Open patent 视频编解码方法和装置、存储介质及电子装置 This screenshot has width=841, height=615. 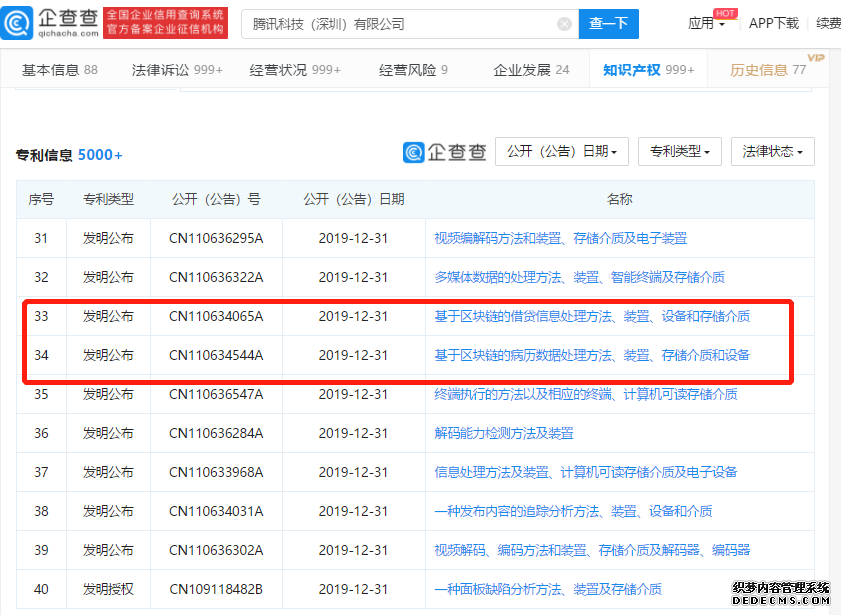point(560,238)
